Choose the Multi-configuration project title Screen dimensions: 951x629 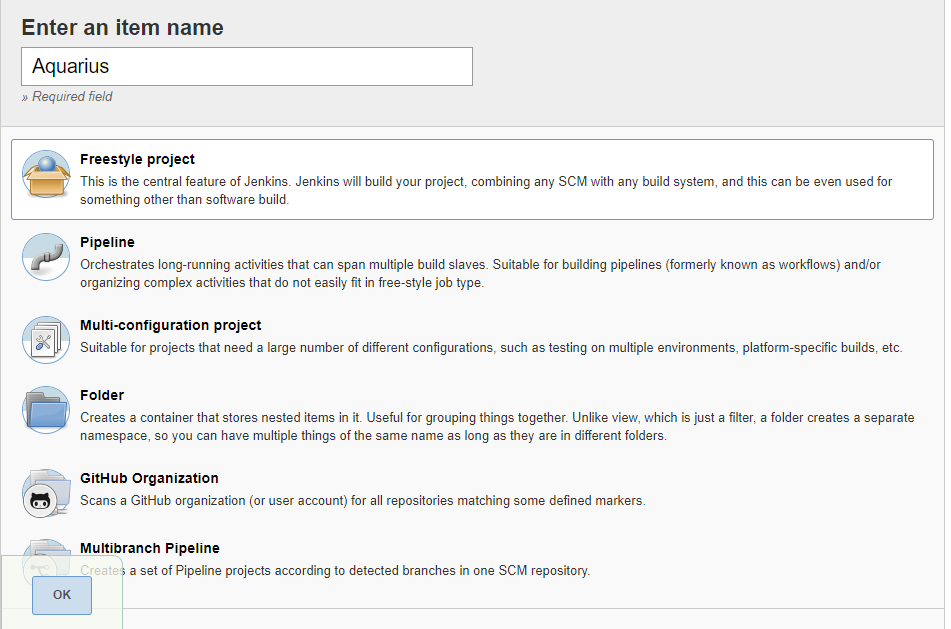[x=170, y=325]
